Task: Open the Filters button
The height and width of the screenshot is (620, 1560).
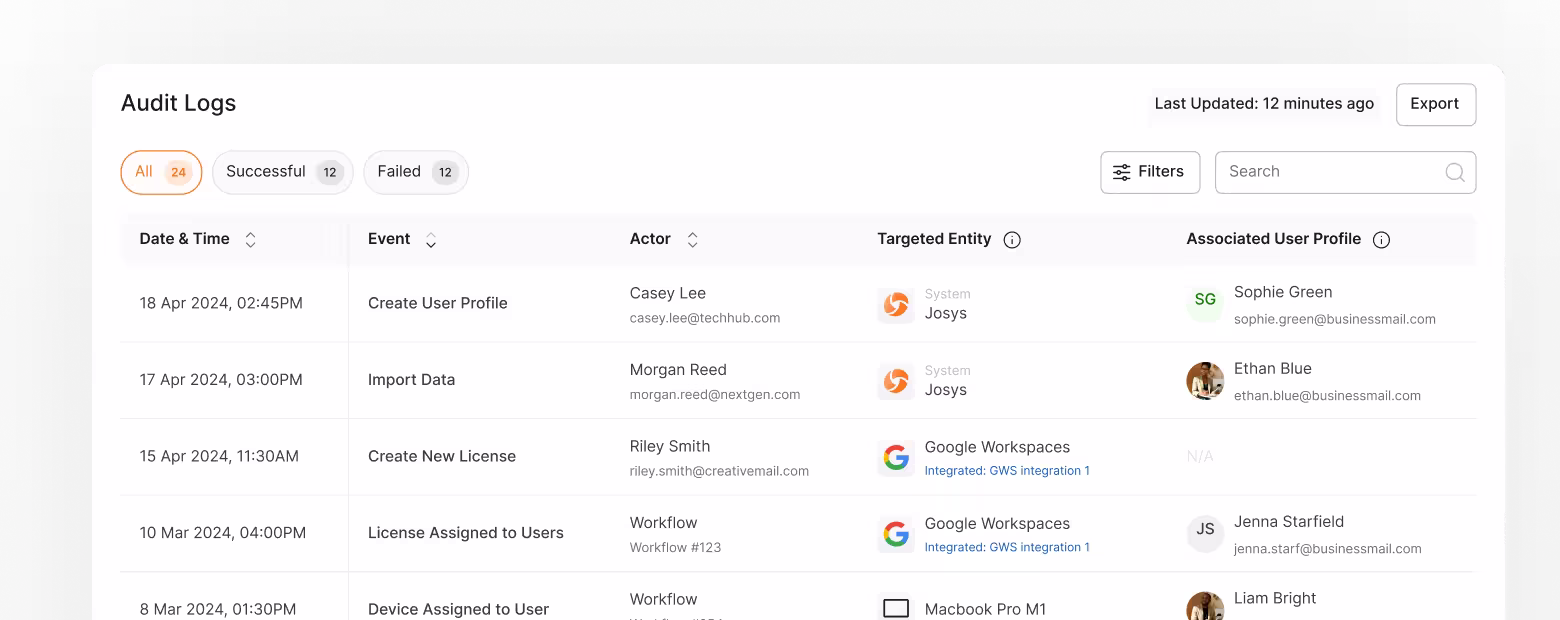Action: 1150,172
